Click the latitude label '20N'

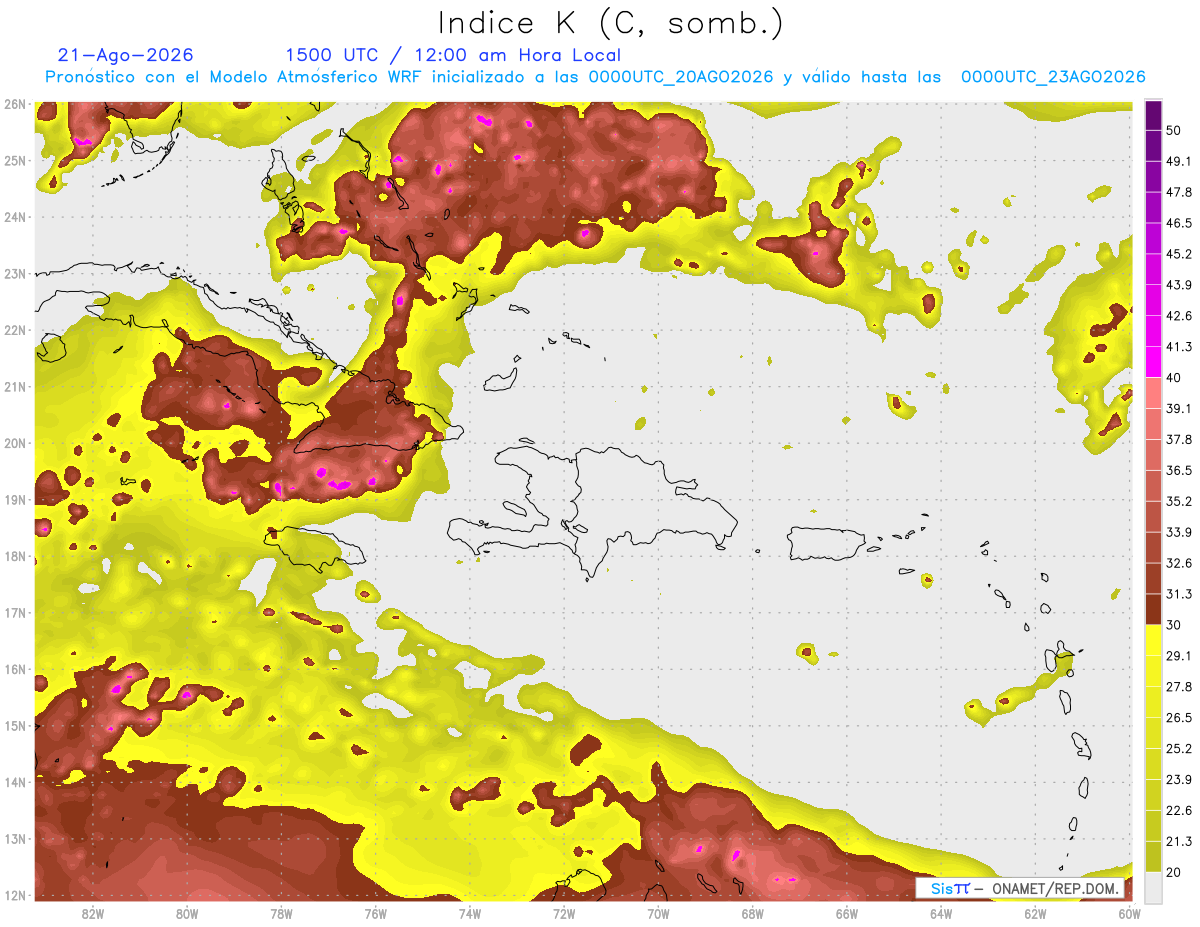point(15,443)
